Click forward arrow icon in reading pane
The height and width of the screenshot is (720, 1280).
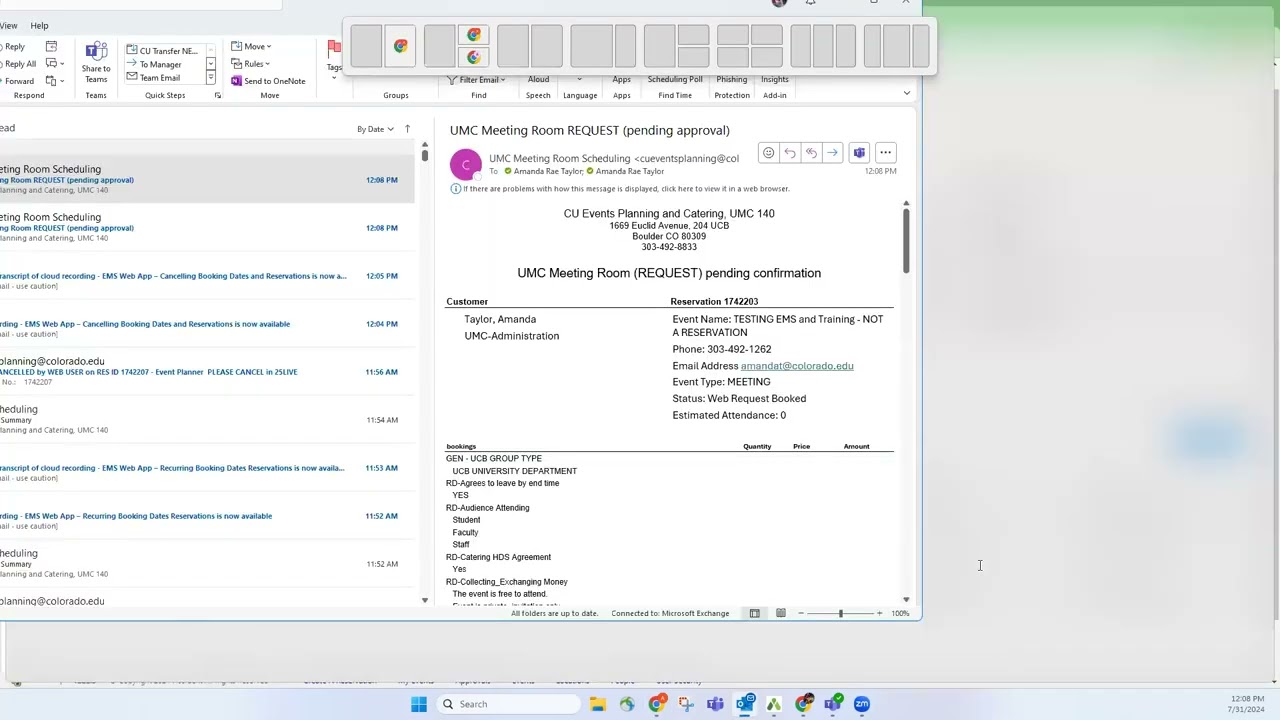[832, 153]
